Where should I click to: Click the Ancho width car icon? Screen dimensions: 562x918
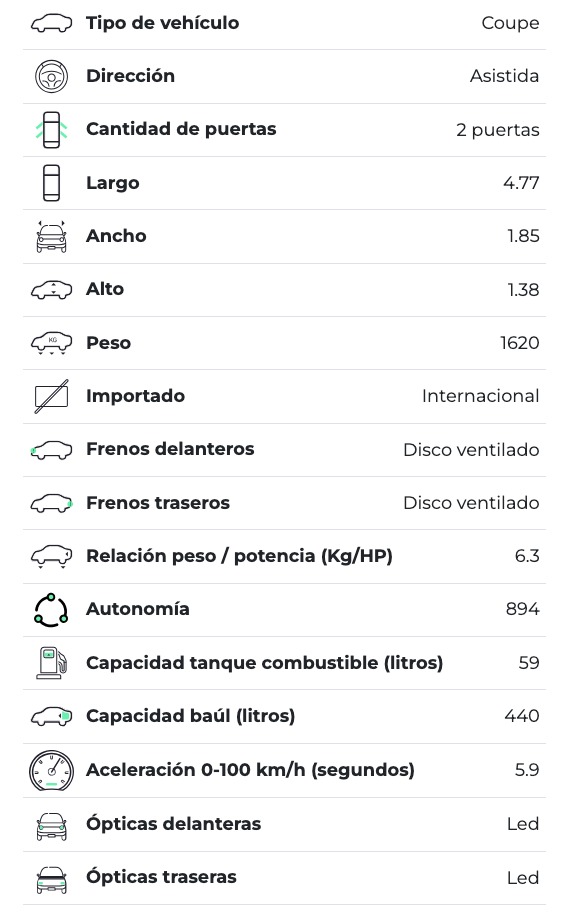(52, 237)
